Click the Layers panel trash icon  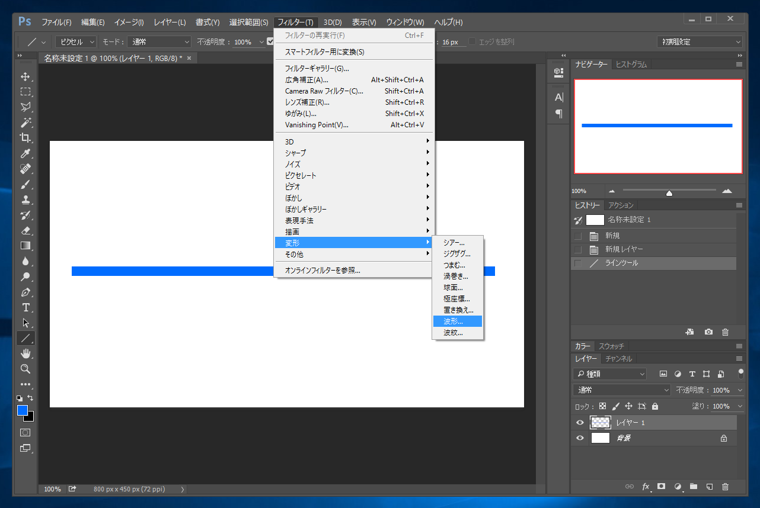tap(725, 487)
